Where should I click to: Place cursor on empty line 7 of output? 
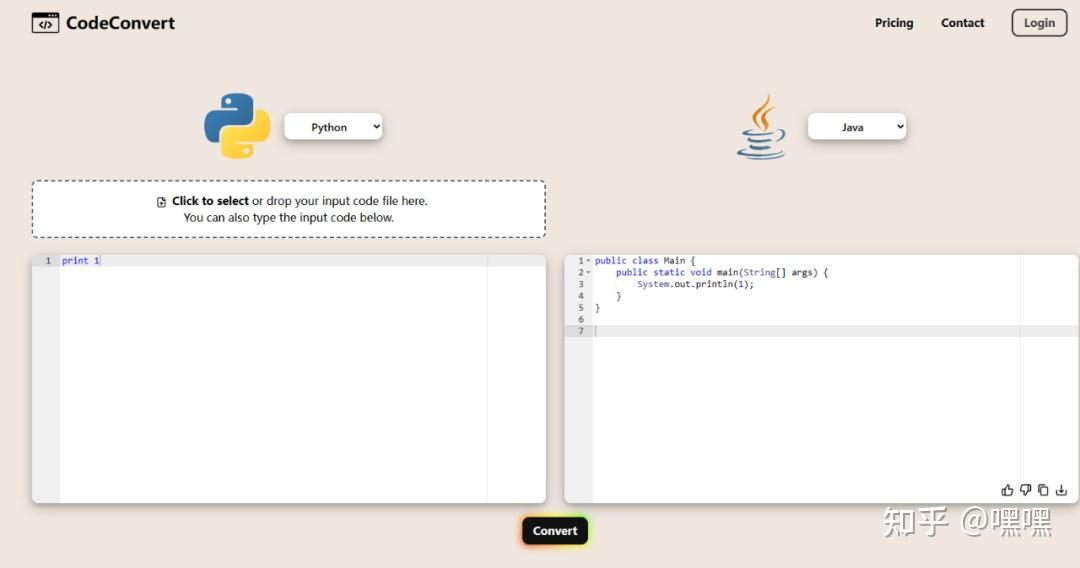835,331
